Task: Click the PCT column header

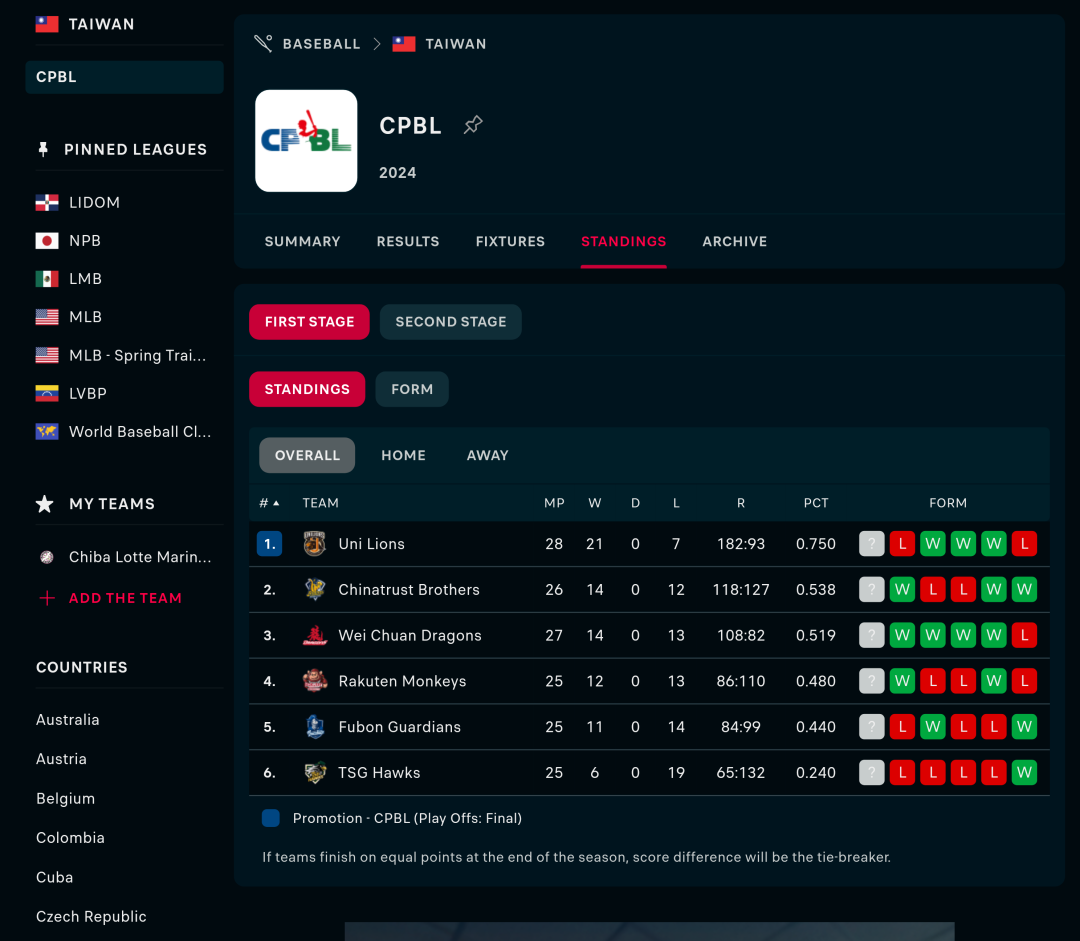Action: 816,503
